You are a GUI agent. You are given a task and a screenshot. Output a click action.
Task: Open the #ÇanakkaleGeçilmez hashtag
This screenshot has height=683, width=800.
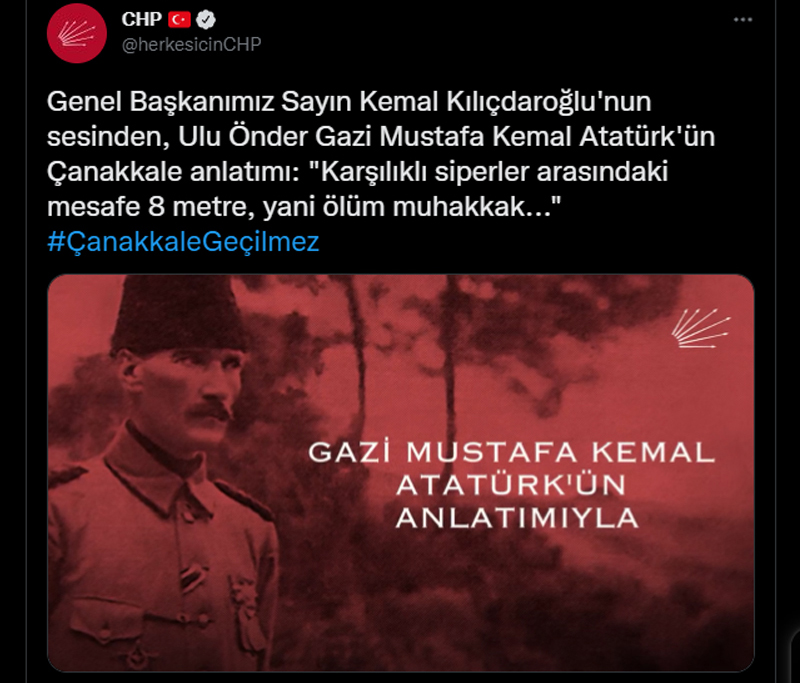click(x=183, y=241)
